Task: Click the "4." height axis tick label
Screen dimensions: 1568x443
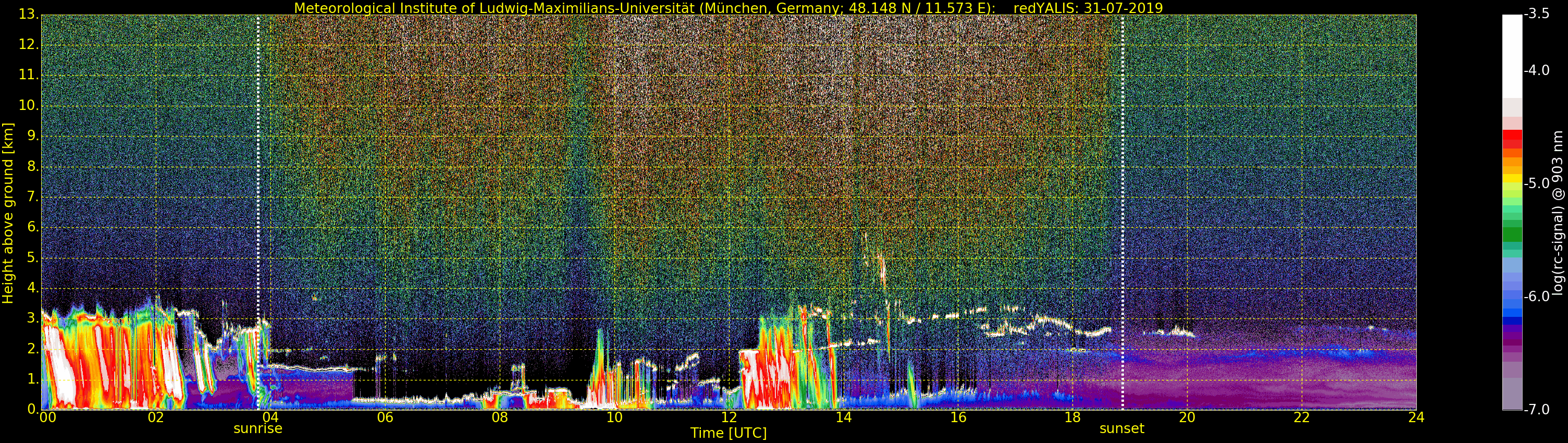Action: pos(33,288)
